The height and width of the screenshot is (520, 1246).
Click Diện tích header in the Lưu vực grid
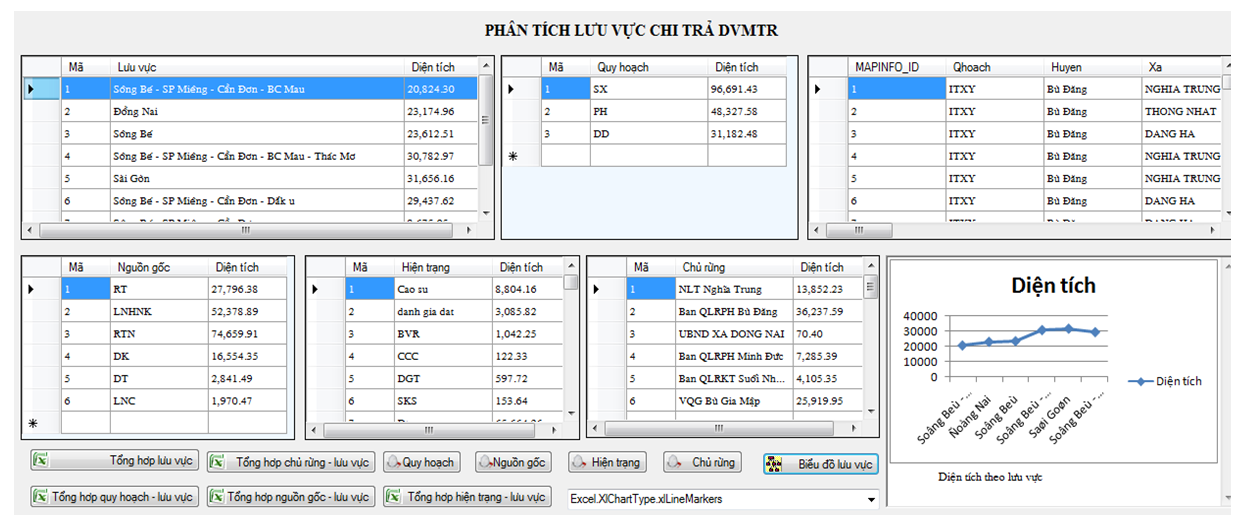click(441, 67)
